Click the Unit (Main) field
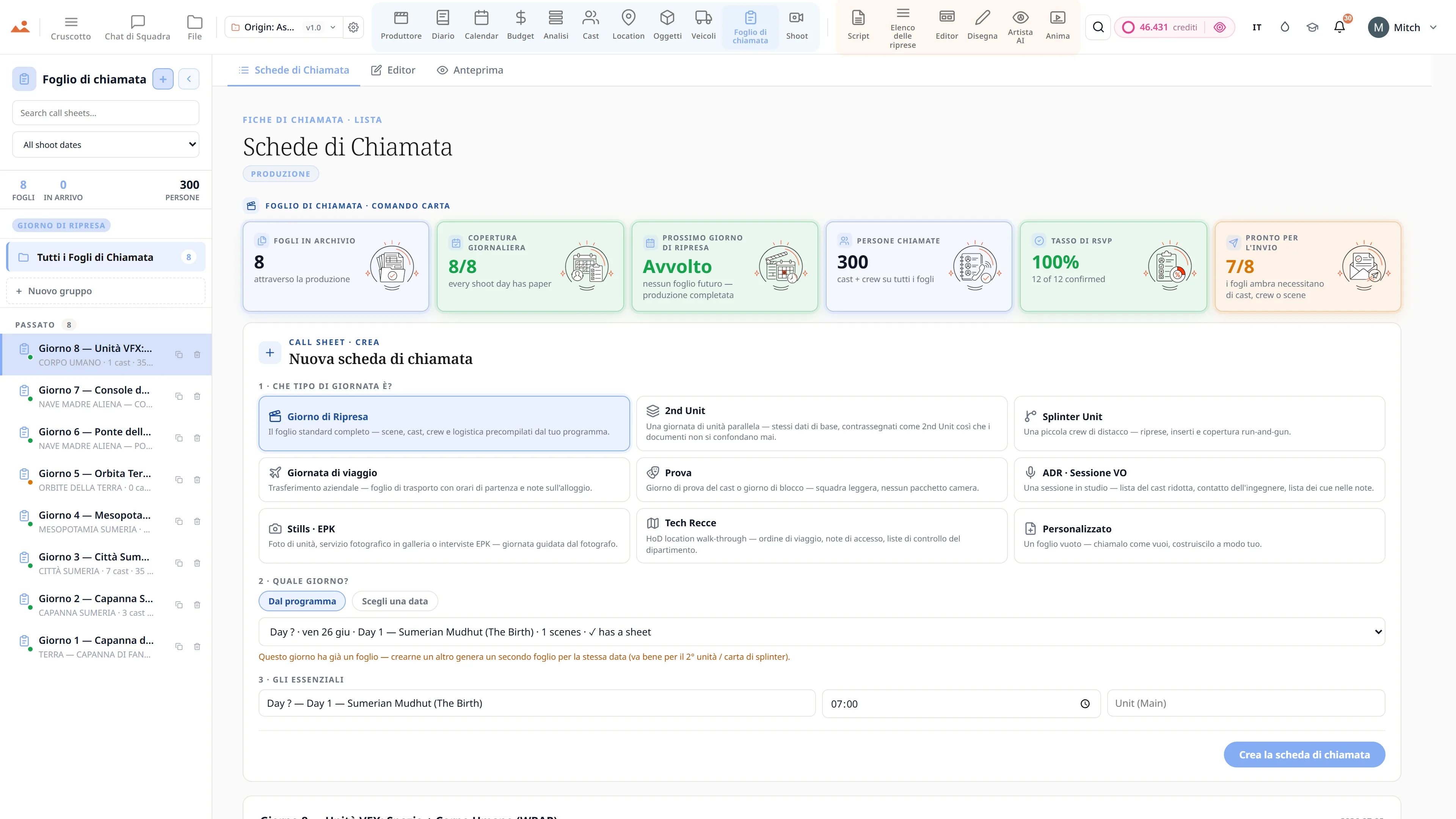The height and width of the screenshot is (819, 1456). click(x=1246, y=703)
